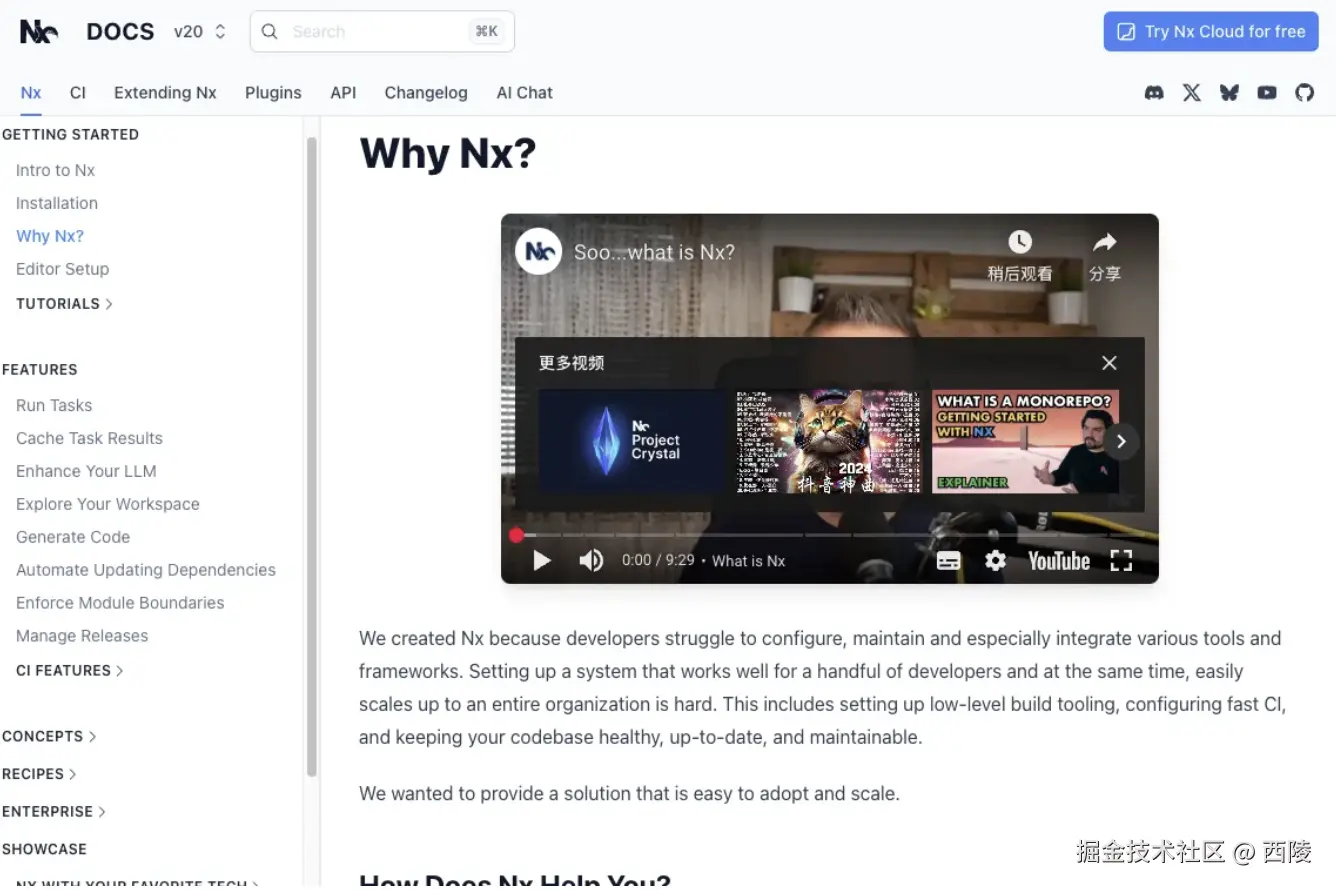Open video on YouTube logo

click(x=1059, y=561)
